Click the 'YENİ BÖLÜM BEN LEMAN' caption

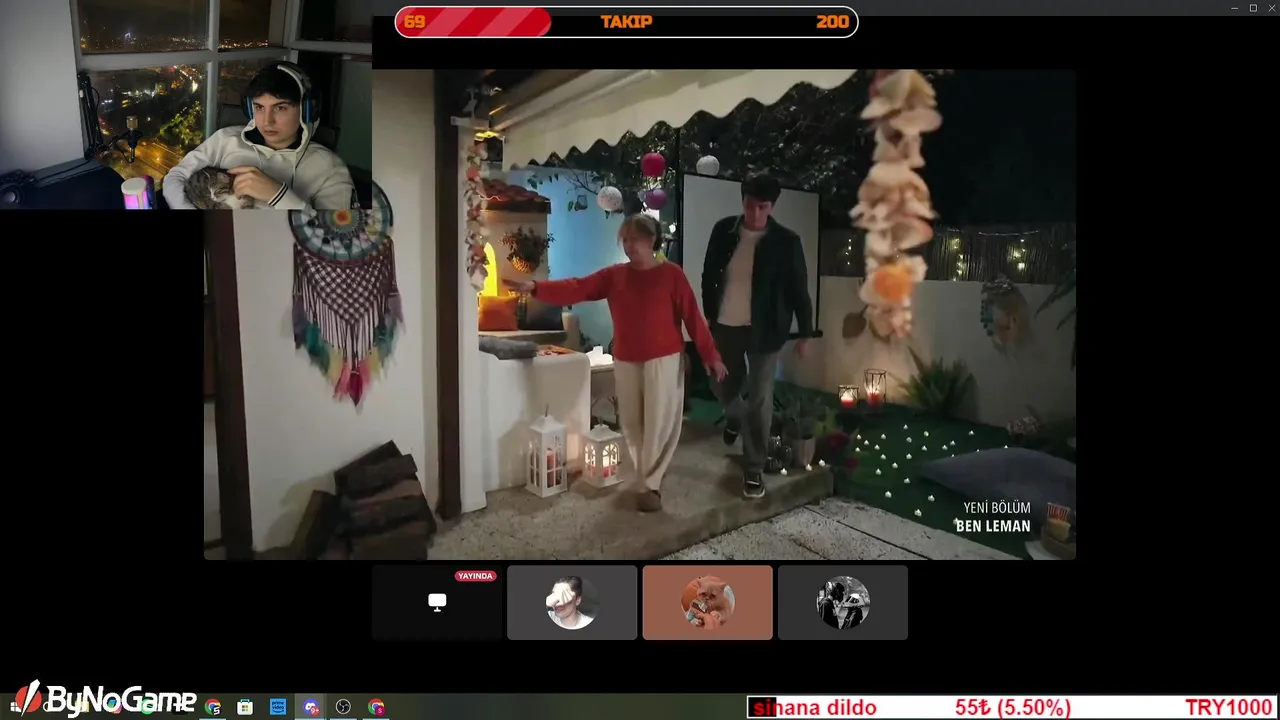point(992,517)
